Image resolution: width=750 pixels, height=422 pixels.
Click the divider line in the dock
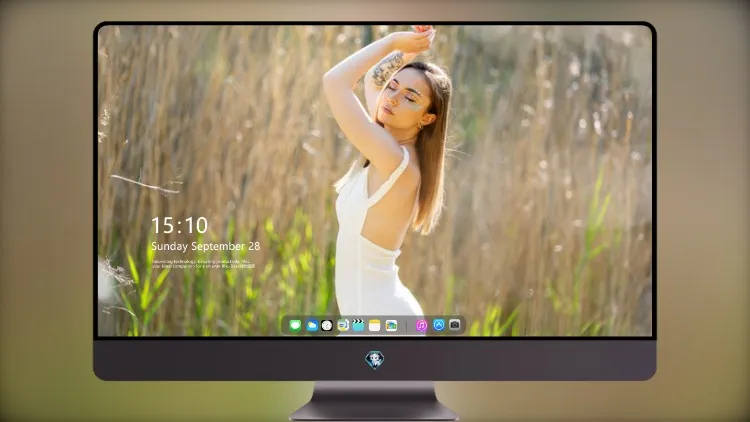[407, 326]
